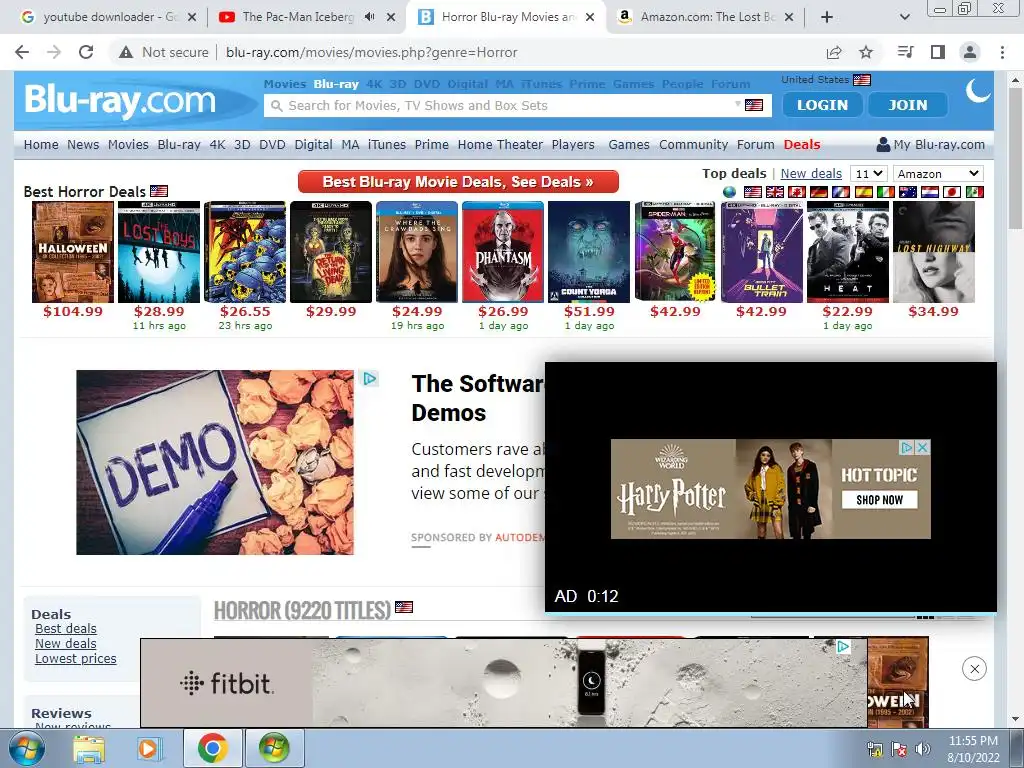The height and width of the screenshot is (768, 1024).
Task: Go back with browser back arrow
Action: [22, 52]
